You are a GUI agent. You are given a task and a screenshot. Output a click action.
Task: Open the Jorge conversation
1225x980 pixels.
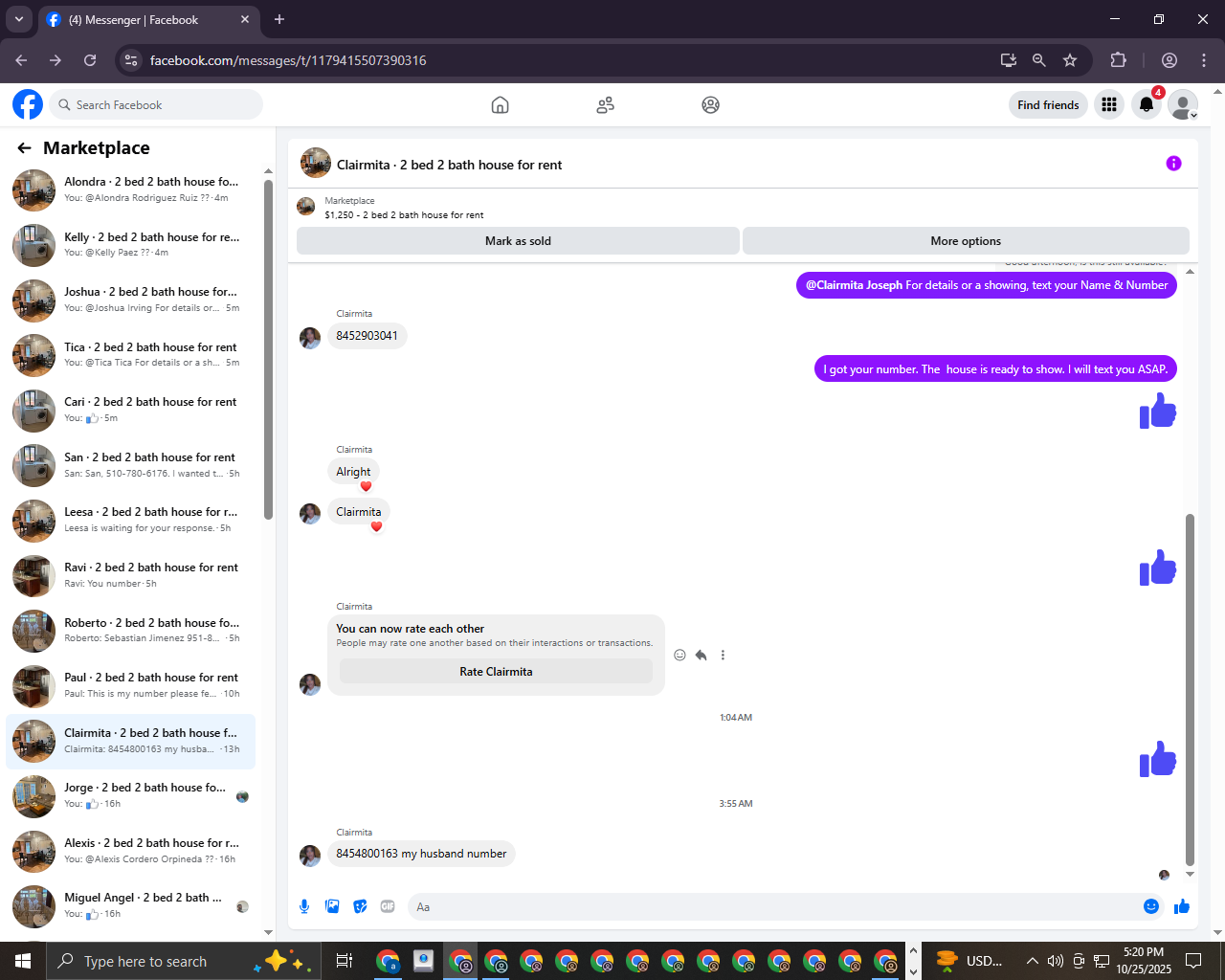130,796
